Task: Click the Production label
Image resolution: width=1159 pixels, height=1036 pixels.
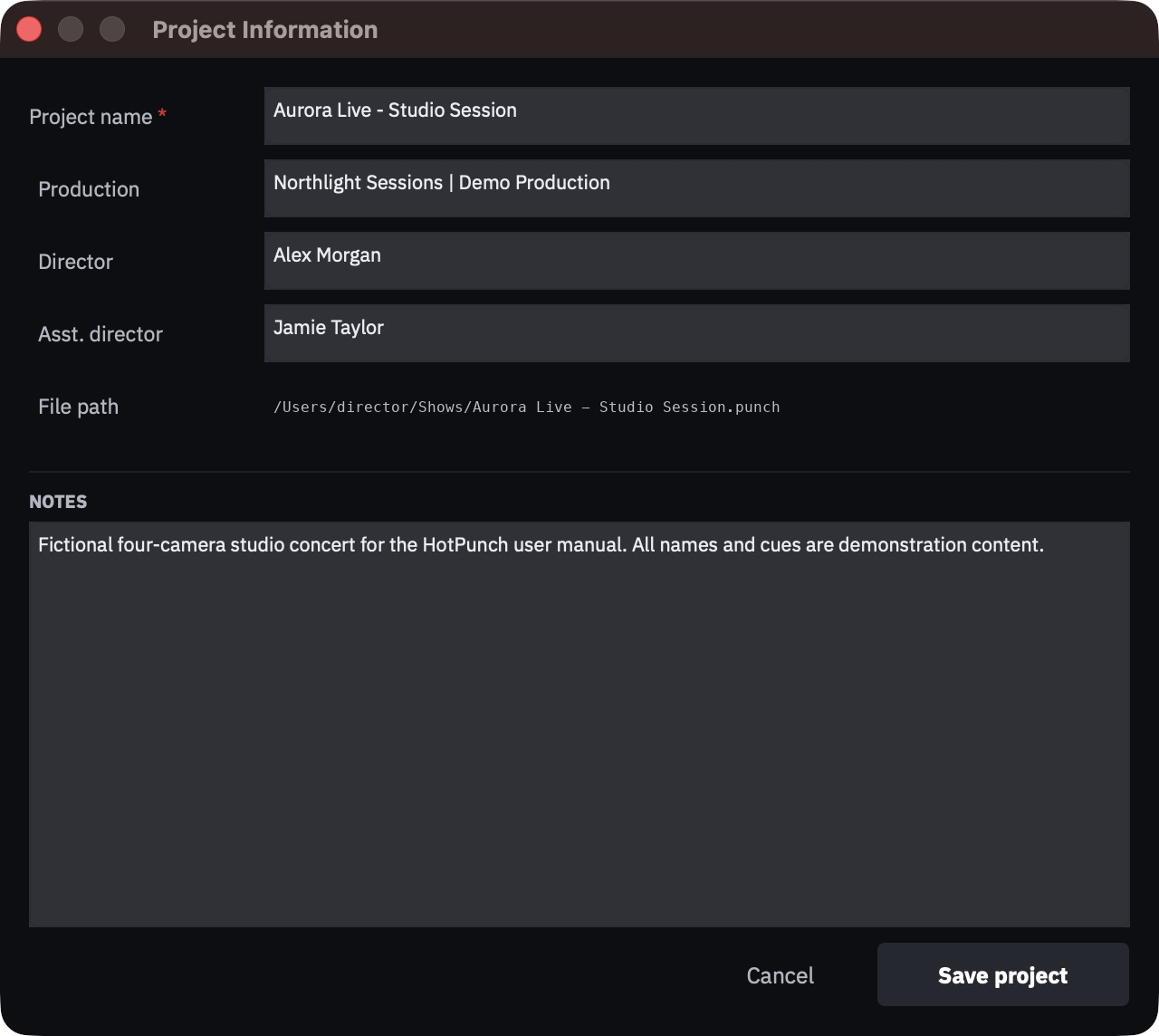Action: 89,189
